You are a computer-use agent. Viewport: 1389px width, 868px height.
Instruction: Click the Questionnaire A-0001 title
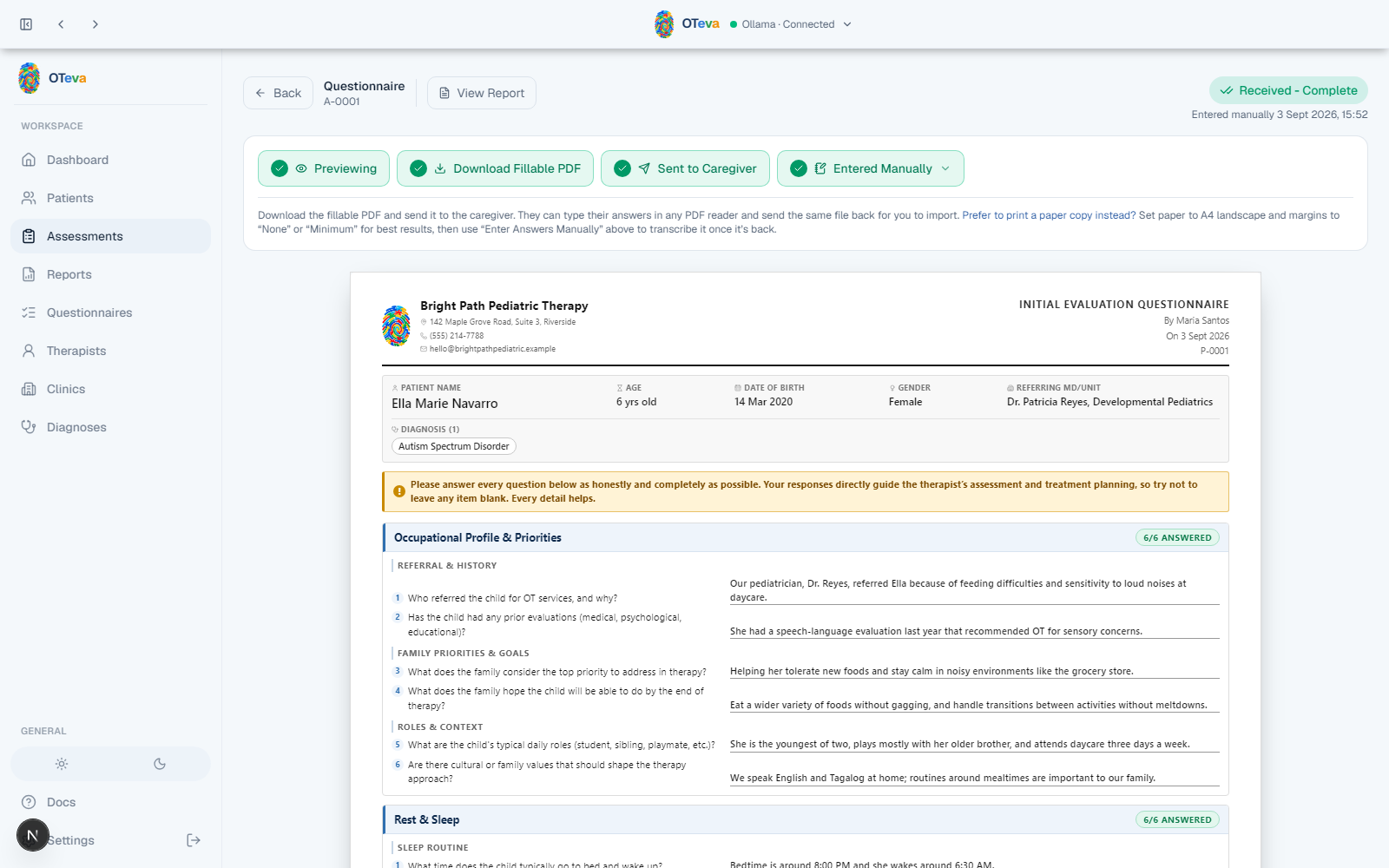tap(364, 93)
